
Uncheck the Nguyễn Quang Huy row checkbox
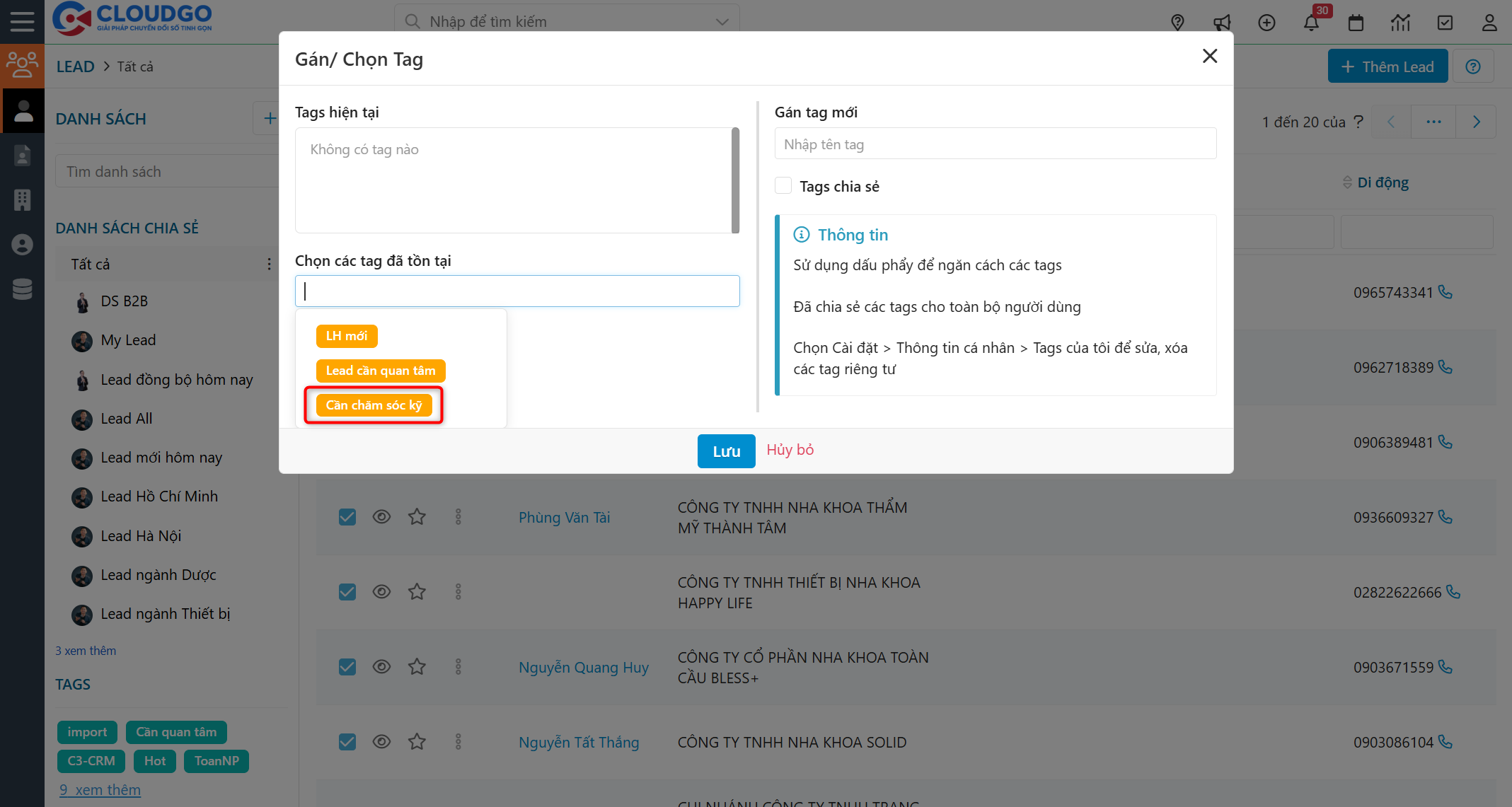347,667
